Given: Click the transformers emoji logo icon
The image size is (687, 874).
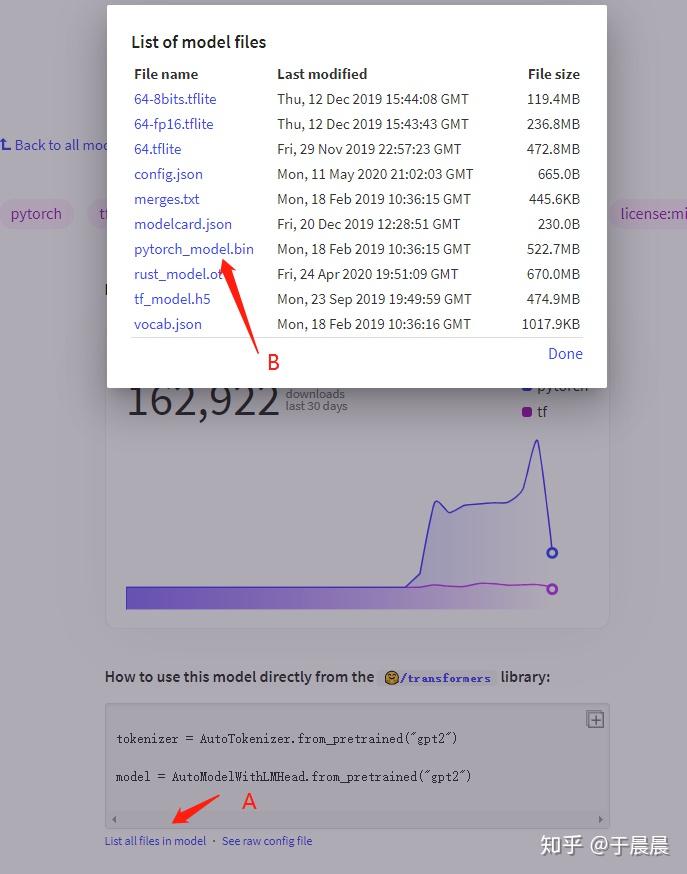Looking at the screenshot, I should click(x=391, y=677).
